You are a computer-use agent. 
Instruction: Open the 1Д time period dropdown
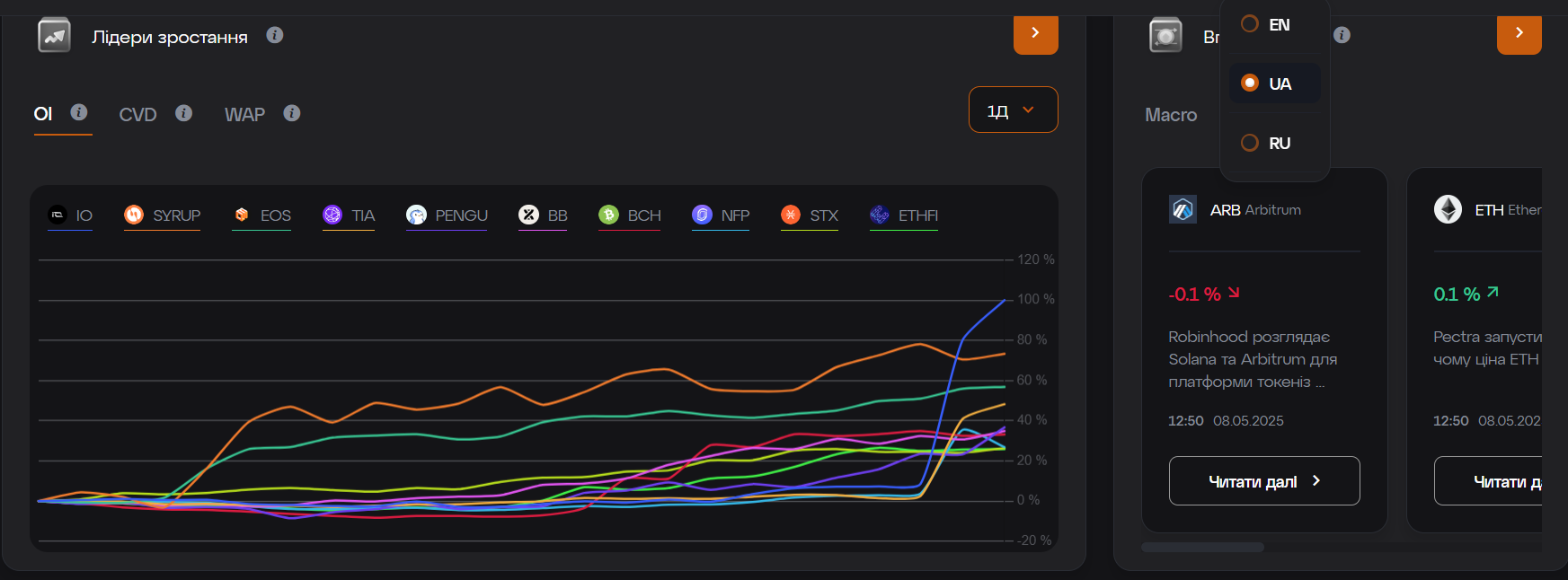click(1013, 110)
